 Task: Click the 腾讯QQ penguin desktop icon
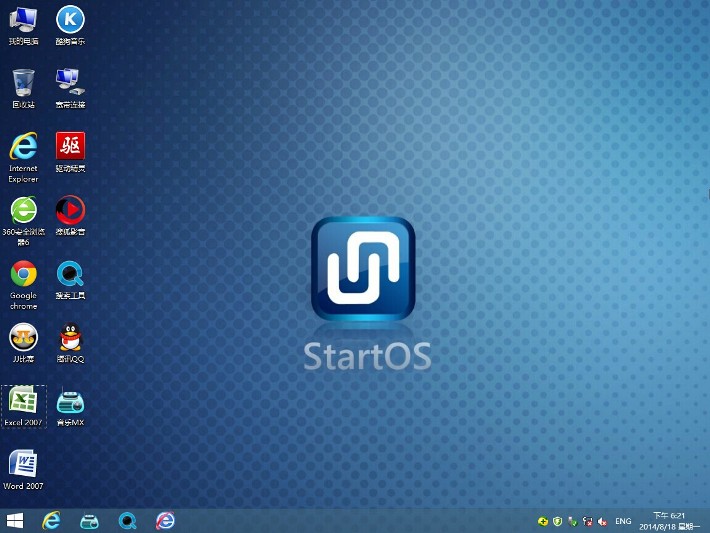point(70,343)
